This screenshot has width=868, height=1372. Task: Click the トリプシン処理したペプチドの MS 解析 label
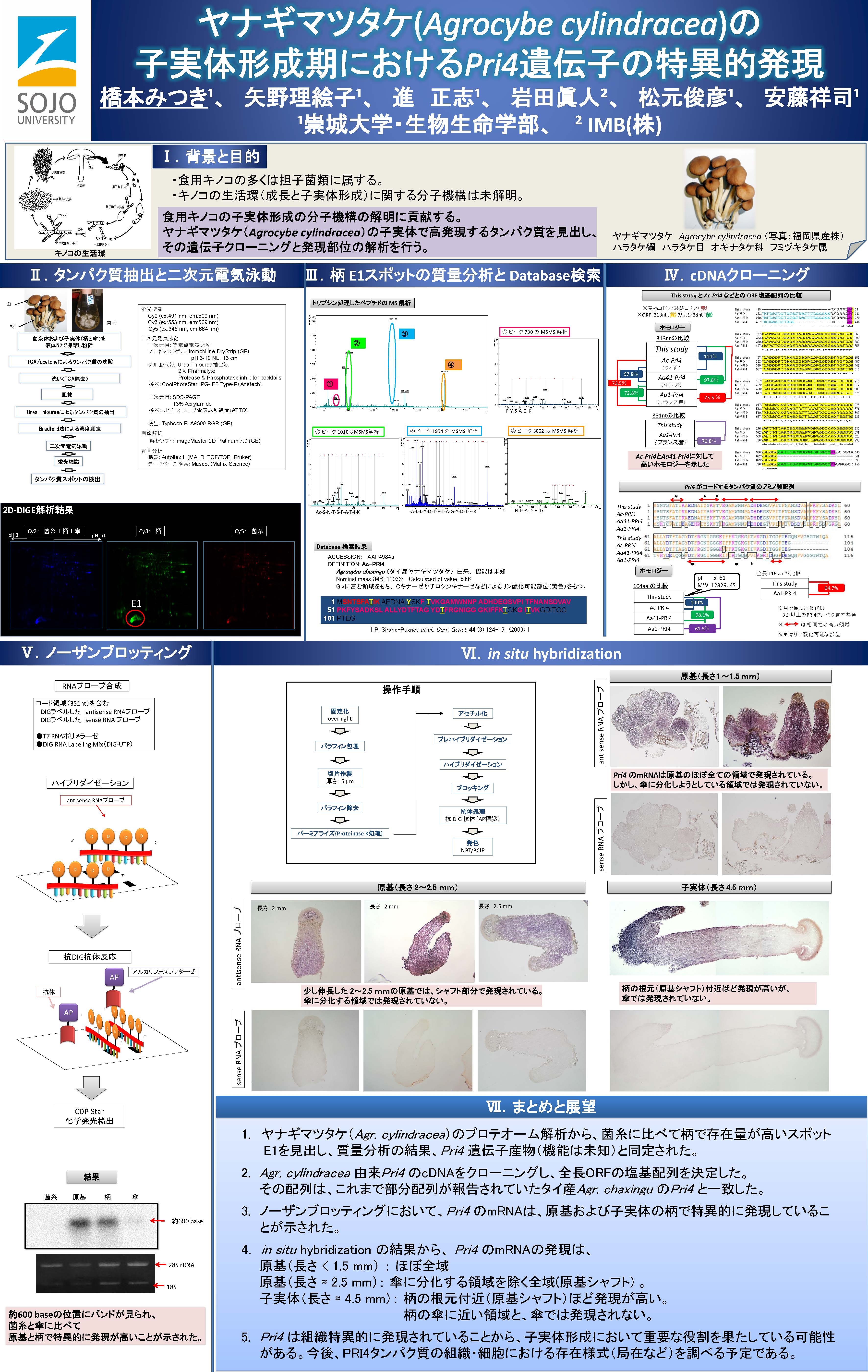[x=362, y=303]
